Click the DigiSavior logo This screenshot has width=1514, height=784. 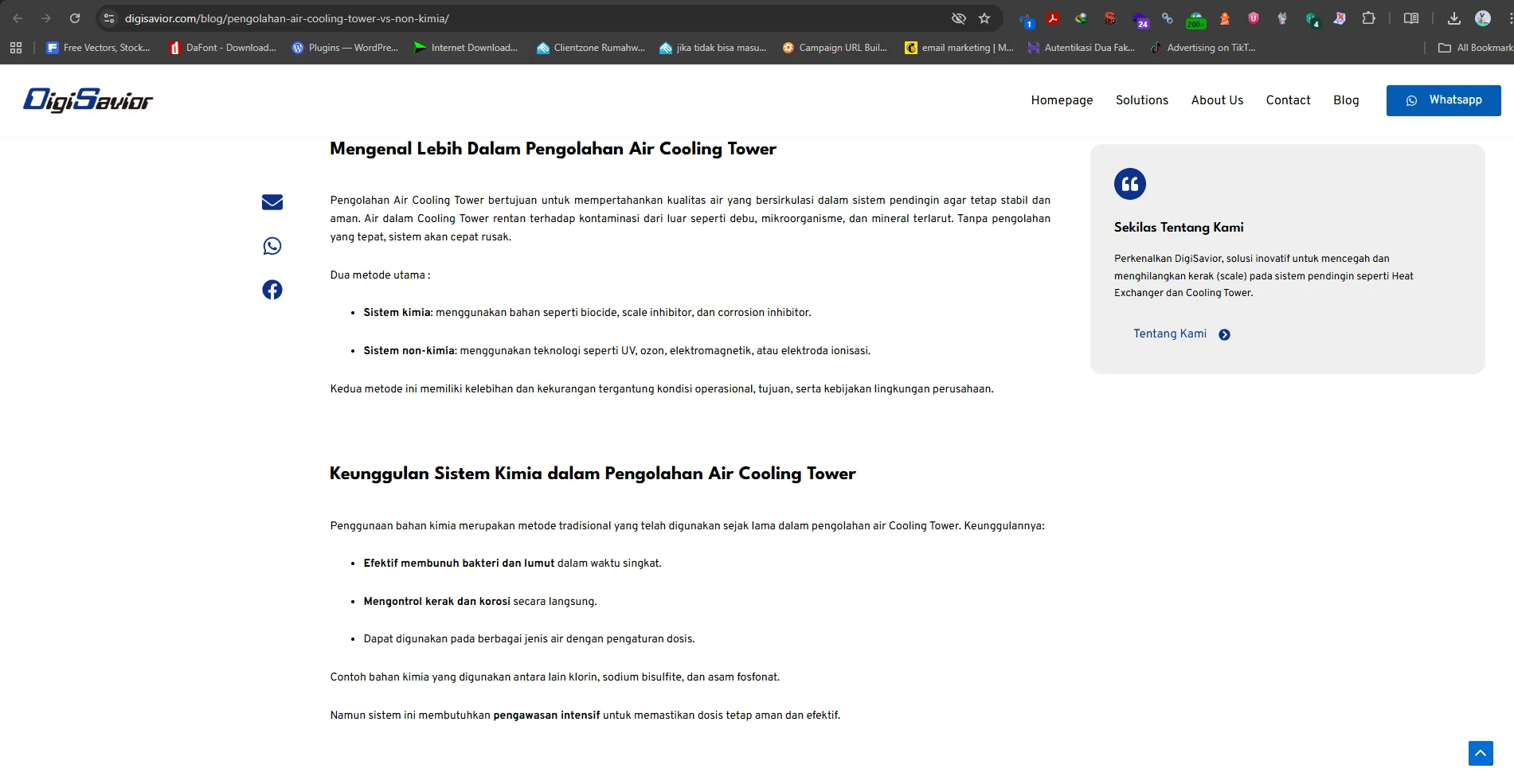(x=88, y=100)
